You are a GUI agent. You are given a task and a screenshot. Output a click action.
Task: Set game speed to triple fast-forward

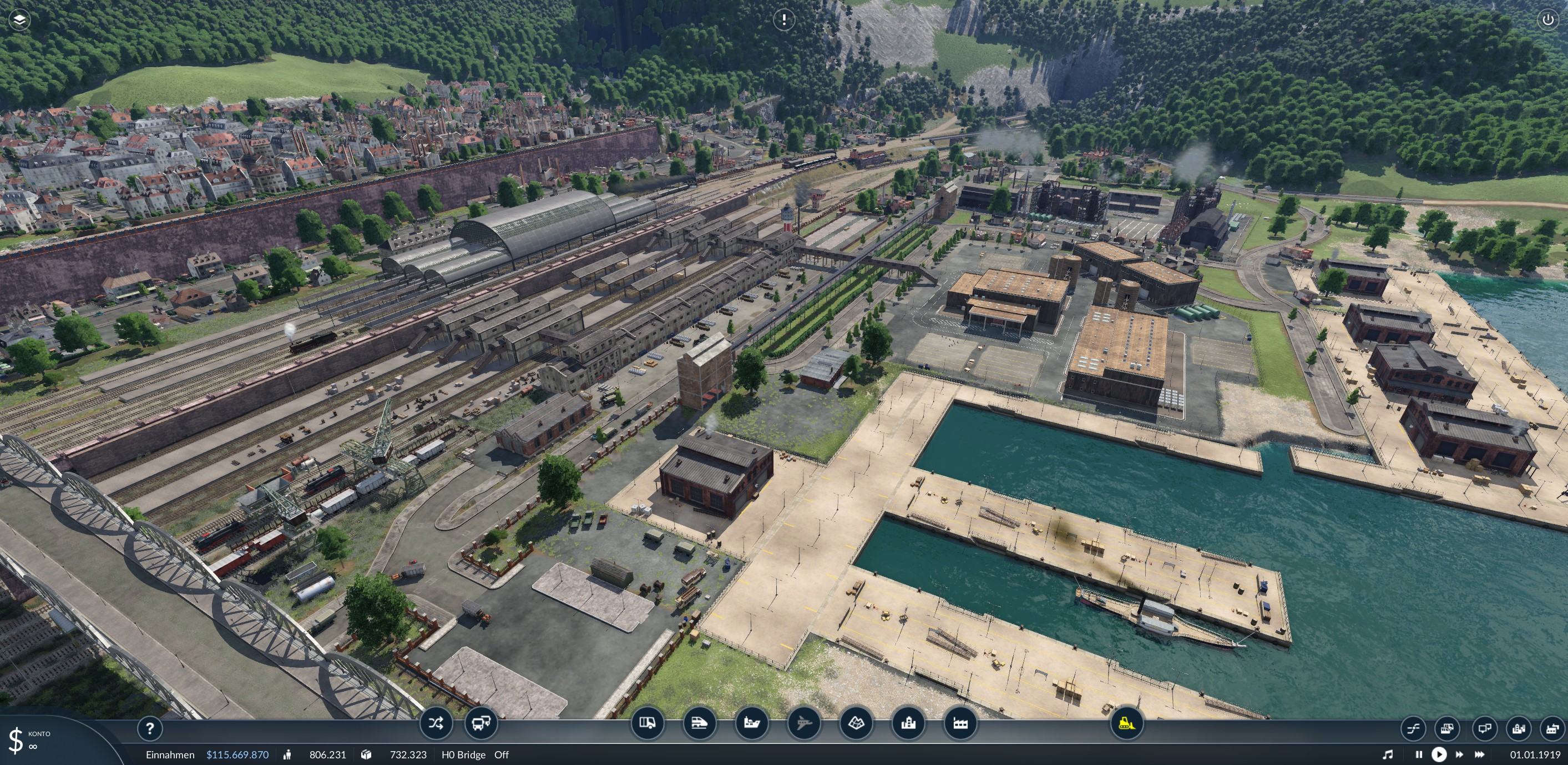1480,754
